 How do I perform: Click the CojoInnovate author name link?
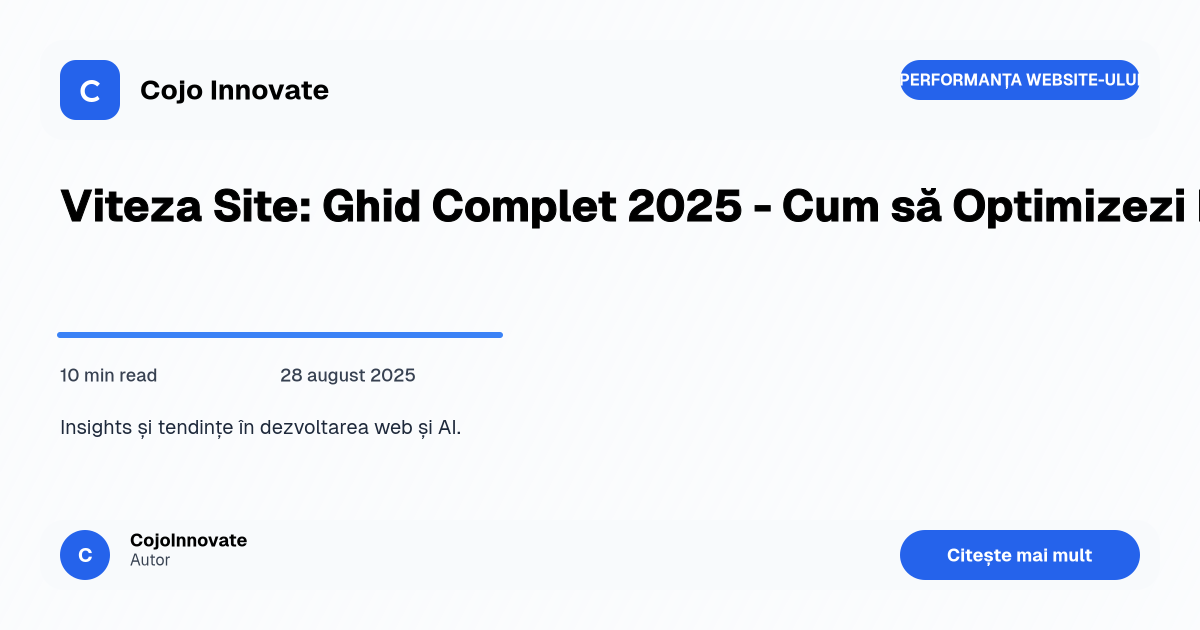188,540
